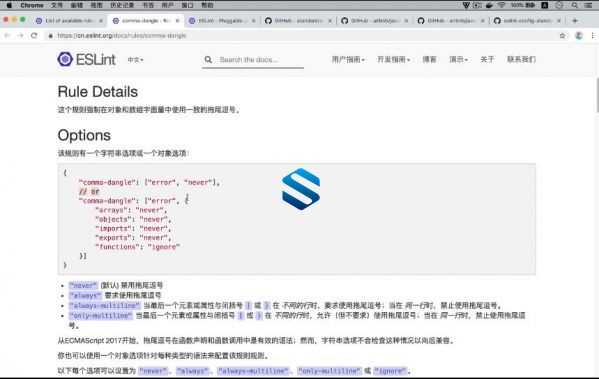Open the macOS Spotlight search icon
This screenshot has width=599, height=379.
click(575, 5)
